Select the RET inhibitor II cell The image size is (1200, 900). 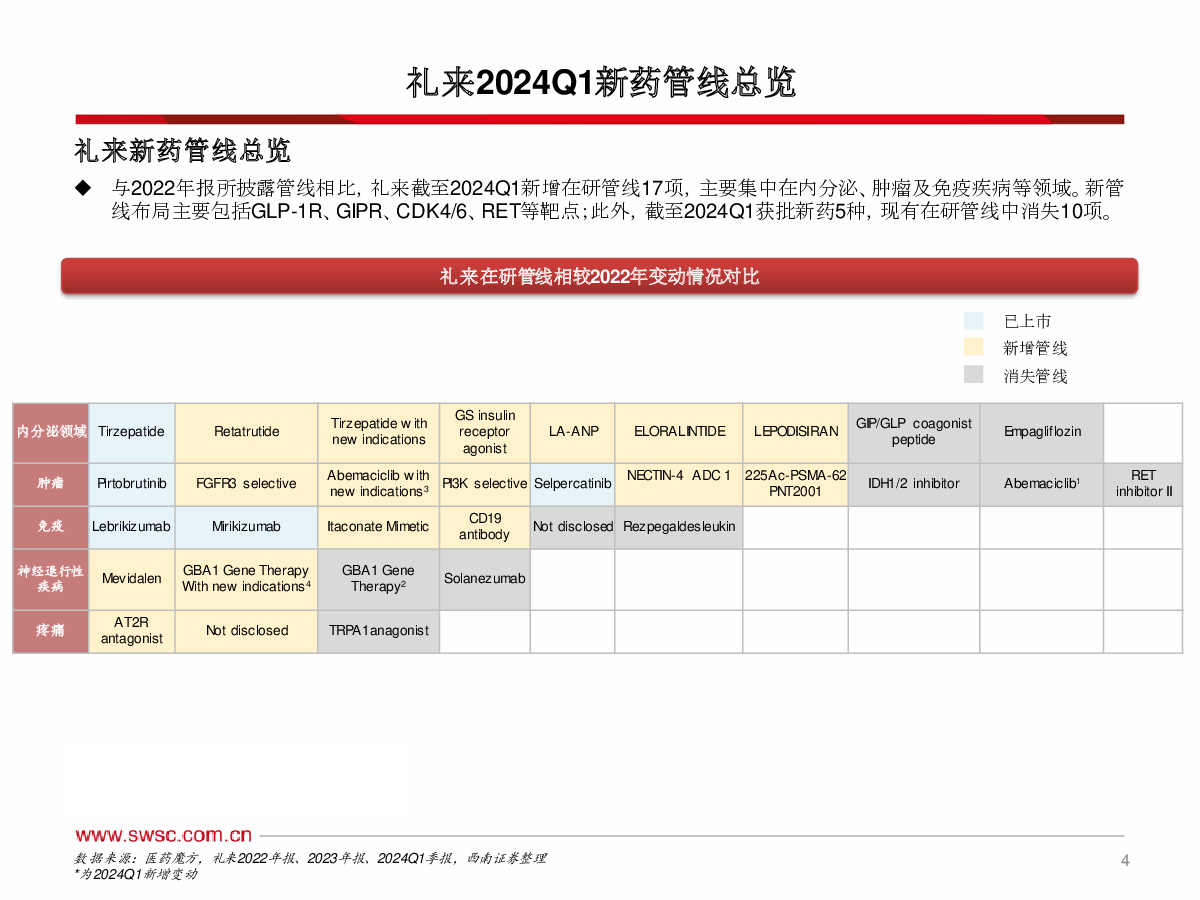pos(1143,484)
